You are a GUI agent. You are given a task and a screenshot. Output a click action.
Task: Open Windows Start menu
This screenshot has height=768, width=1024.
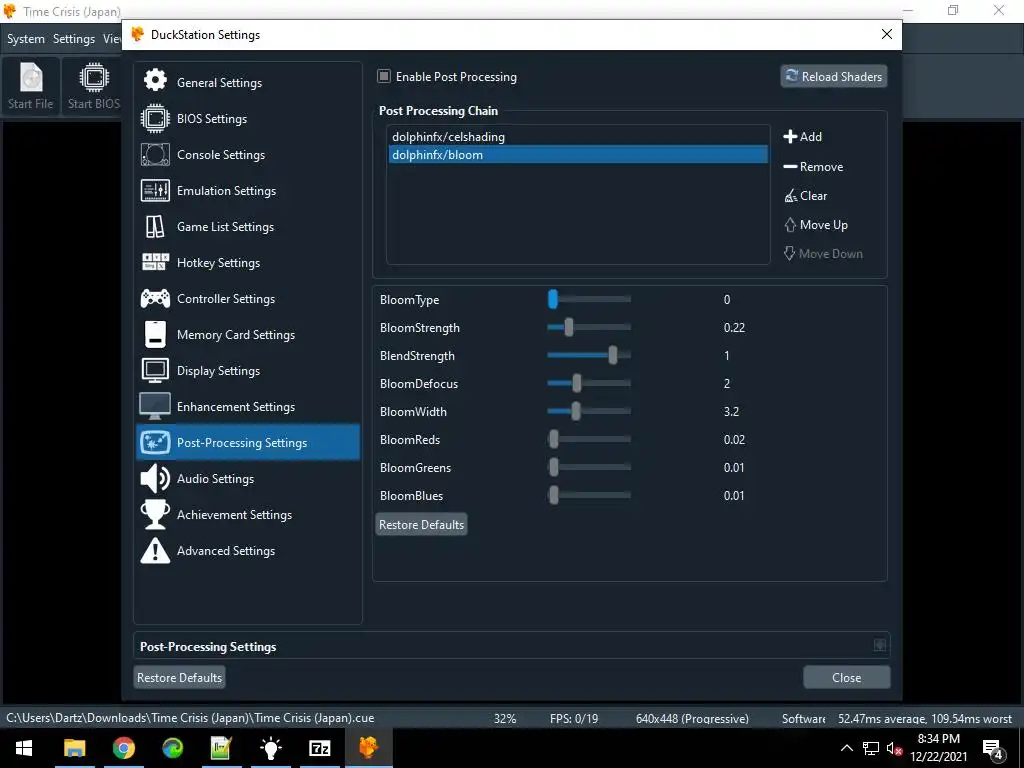pyautogui.click(x=24, y=748)
